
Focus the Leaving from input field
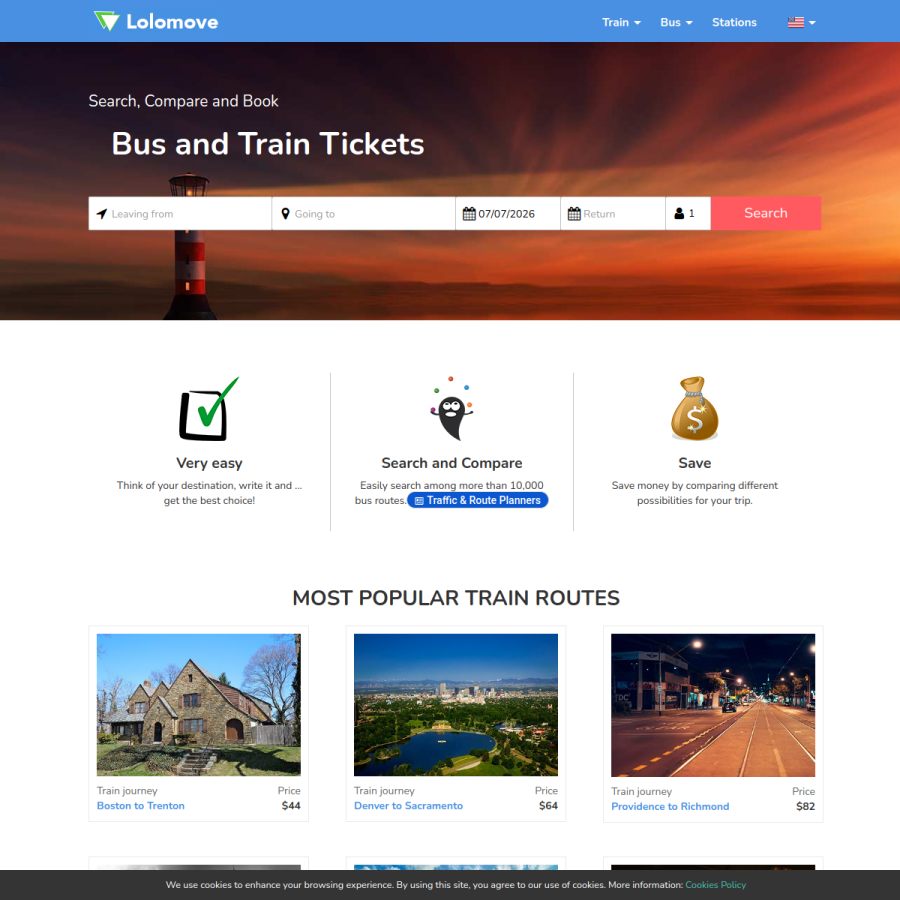point(180,214)
